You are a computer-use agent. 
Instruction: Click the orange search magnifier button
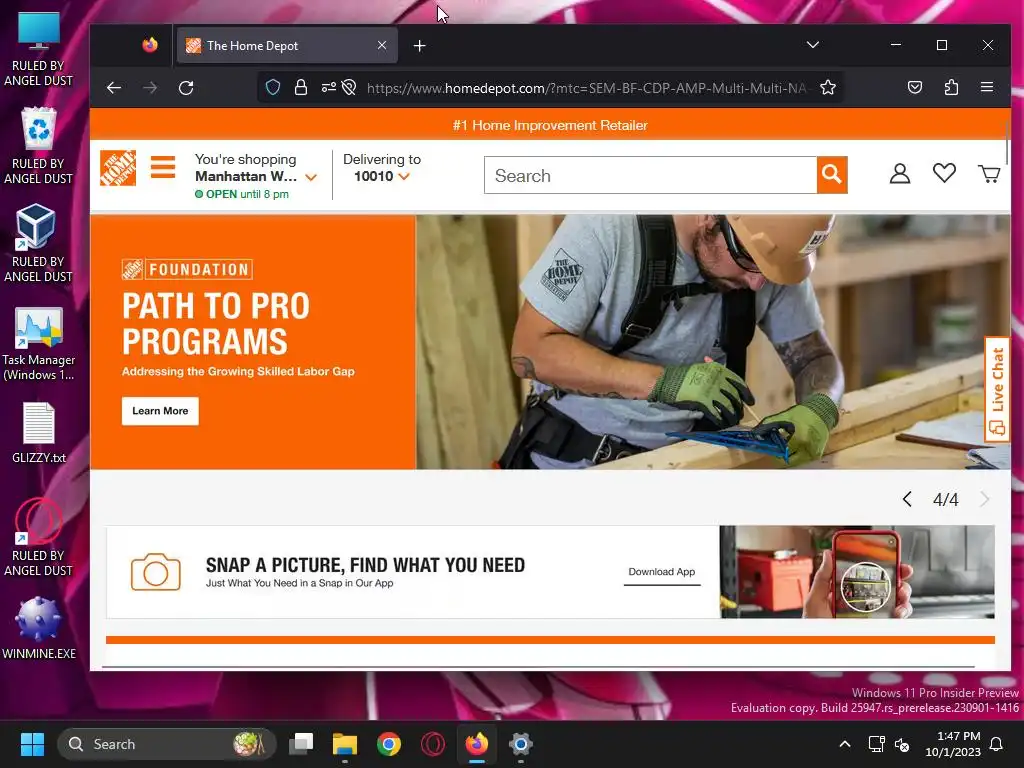[832, 174]
